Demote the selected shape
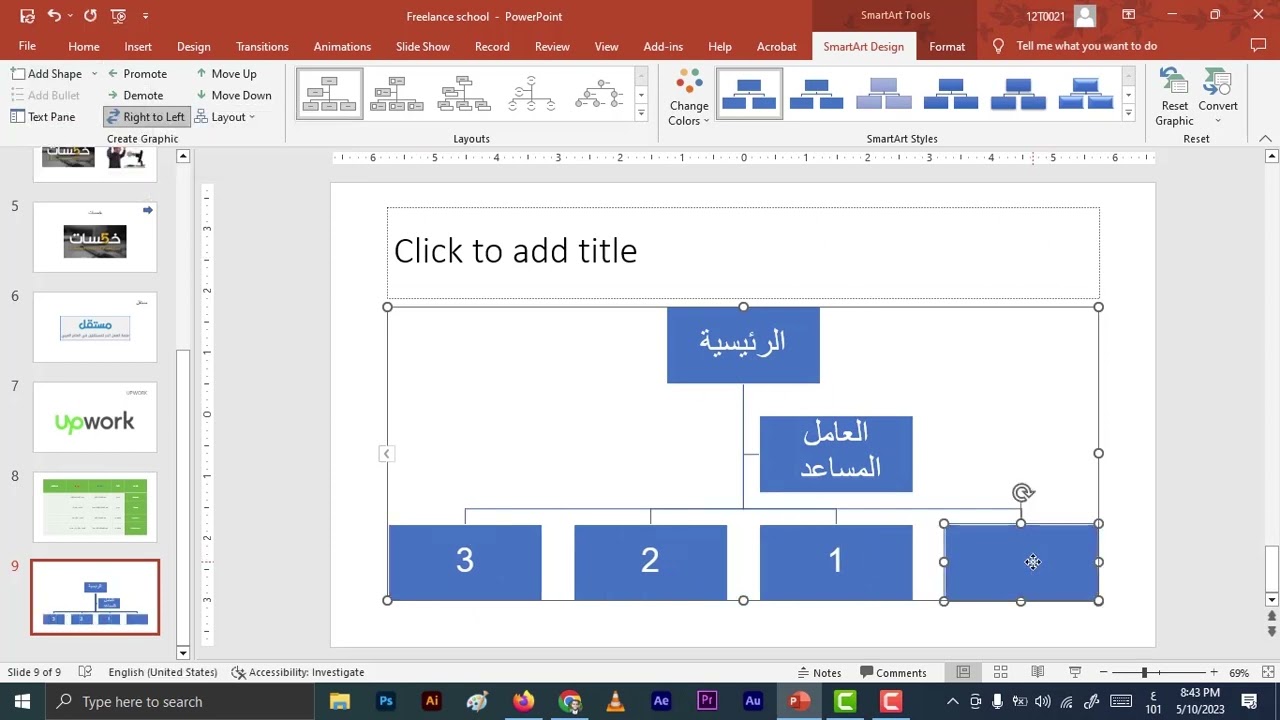This screenshot has height=720, width=1280. (x=134, y=95)
